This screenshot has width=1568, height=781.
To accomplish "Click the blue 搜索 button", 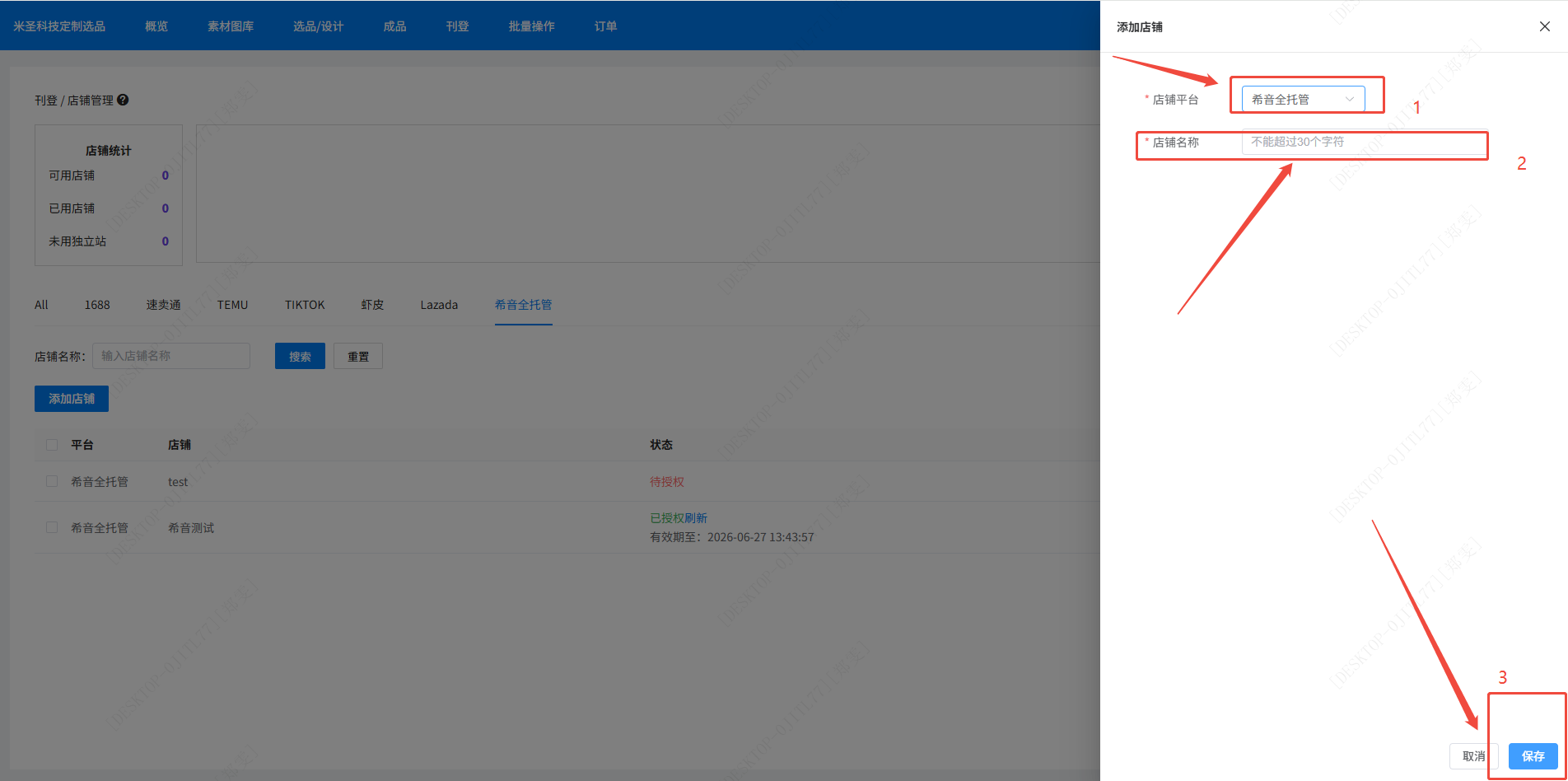I will point(300,356).
